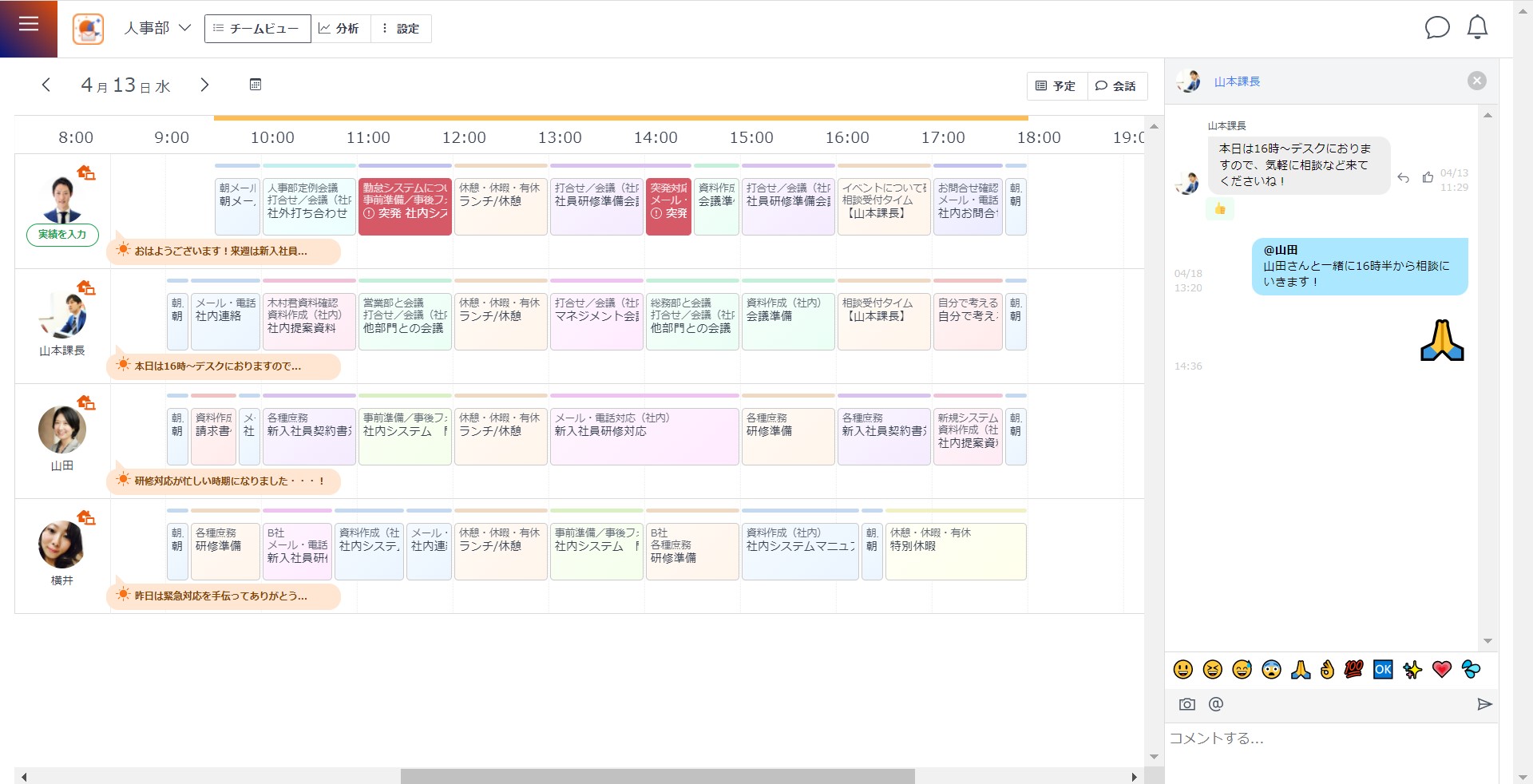Click the @山田 reply message bubble
The image size is (1533, 784).
point(1360,267)
